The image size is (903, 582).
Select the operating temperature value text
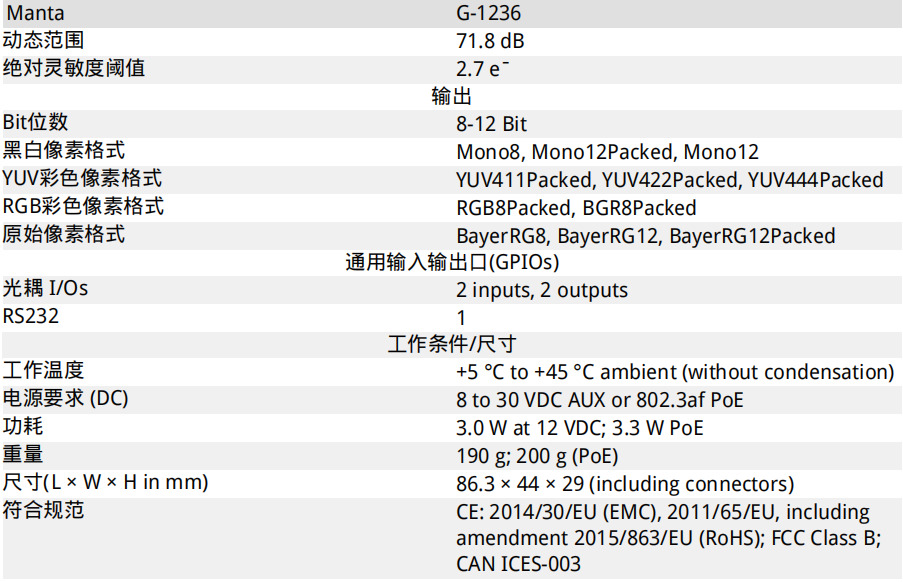pyautogui.click(x=675, y=372)
